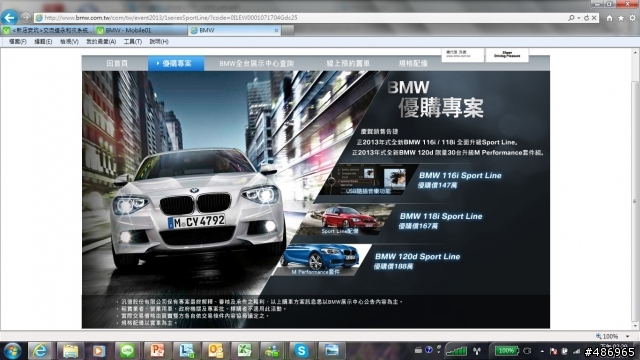This screenshot has width=640, height=360.
Task: Open Windows Explorer folder taskbar icon
Action: pos(70,351)
